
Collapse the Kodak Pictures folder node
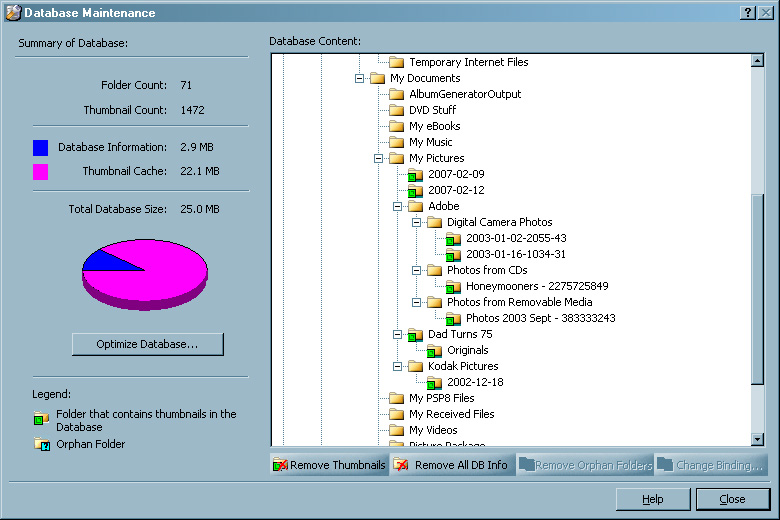coord(398,366)
